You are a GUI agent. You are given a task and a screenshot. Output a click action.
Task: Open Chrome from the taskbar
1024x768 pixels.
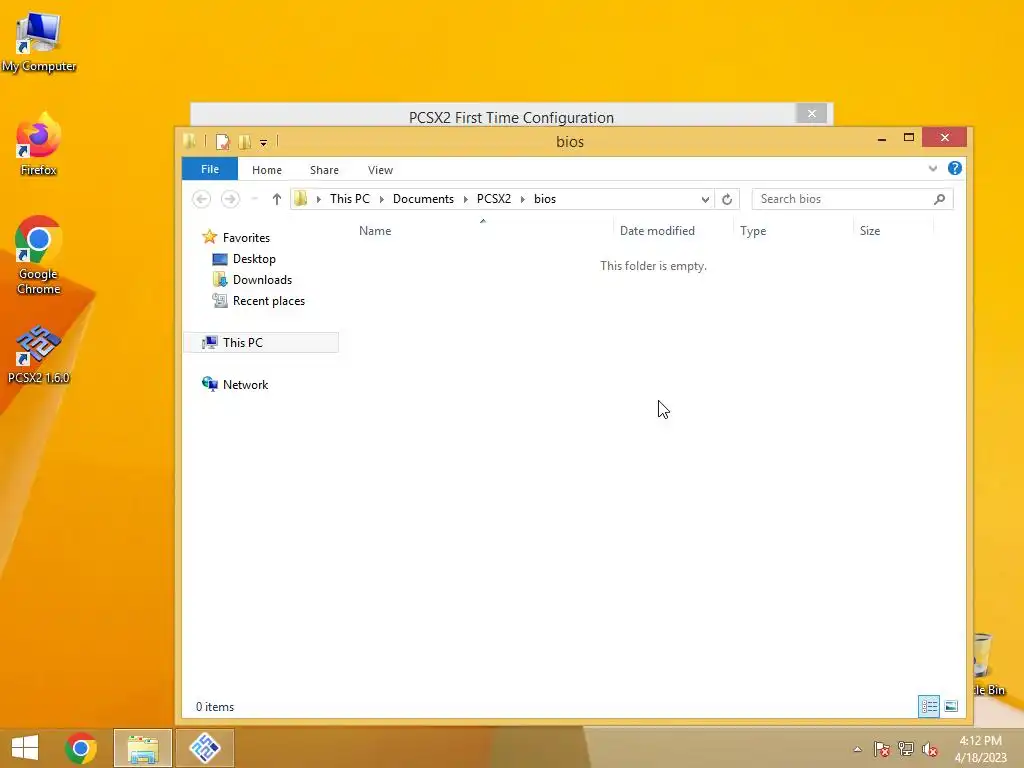coord(81,748)
